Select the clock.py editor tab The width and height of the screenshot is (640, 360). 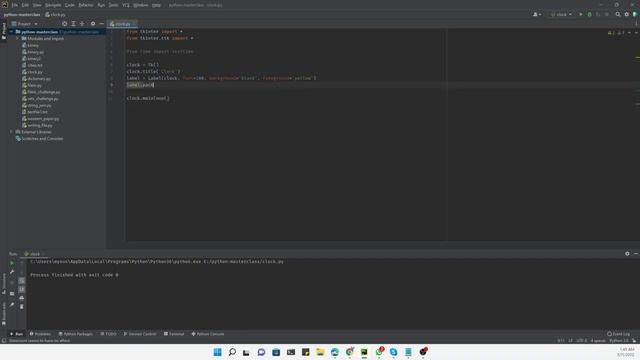click(121, 24)
